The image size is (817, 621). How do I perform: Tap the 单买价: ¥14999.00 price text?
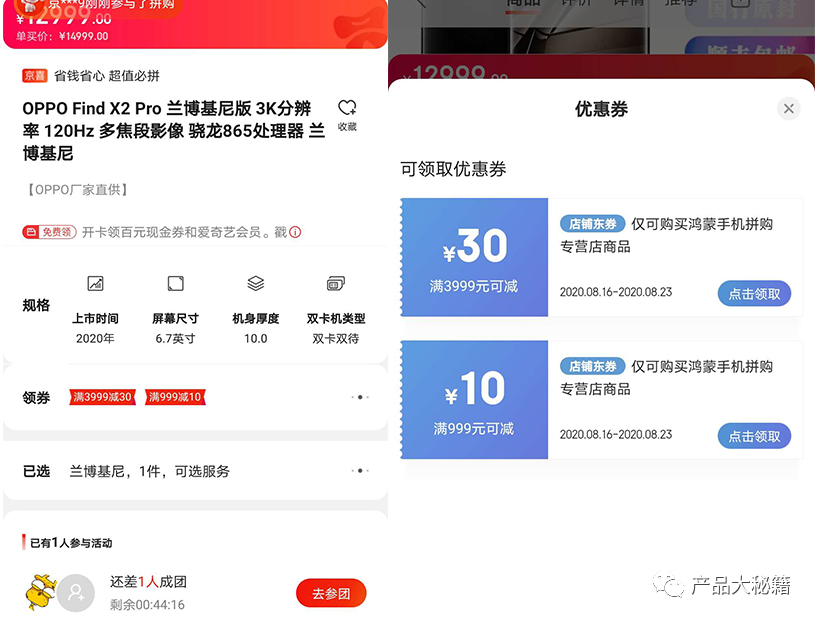(62, 36)
